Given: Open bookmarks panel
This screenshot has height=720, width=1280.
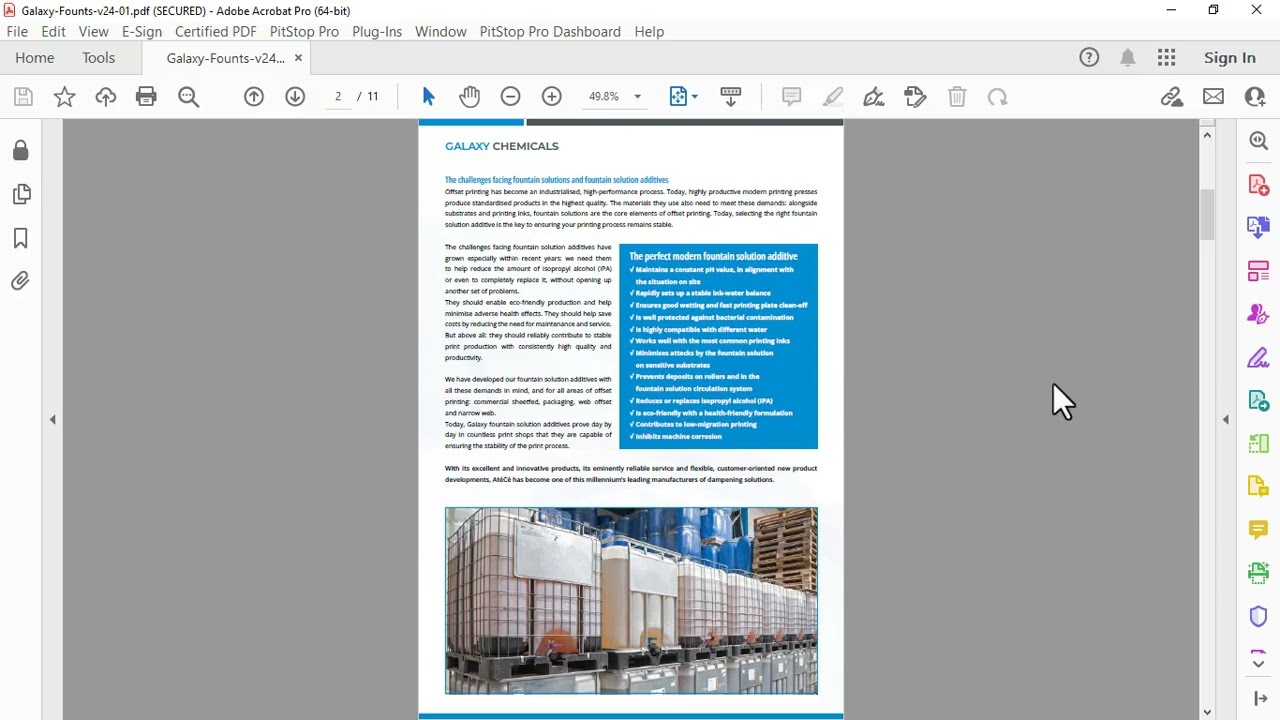Looking at the screenshot, I should point(21,238).
